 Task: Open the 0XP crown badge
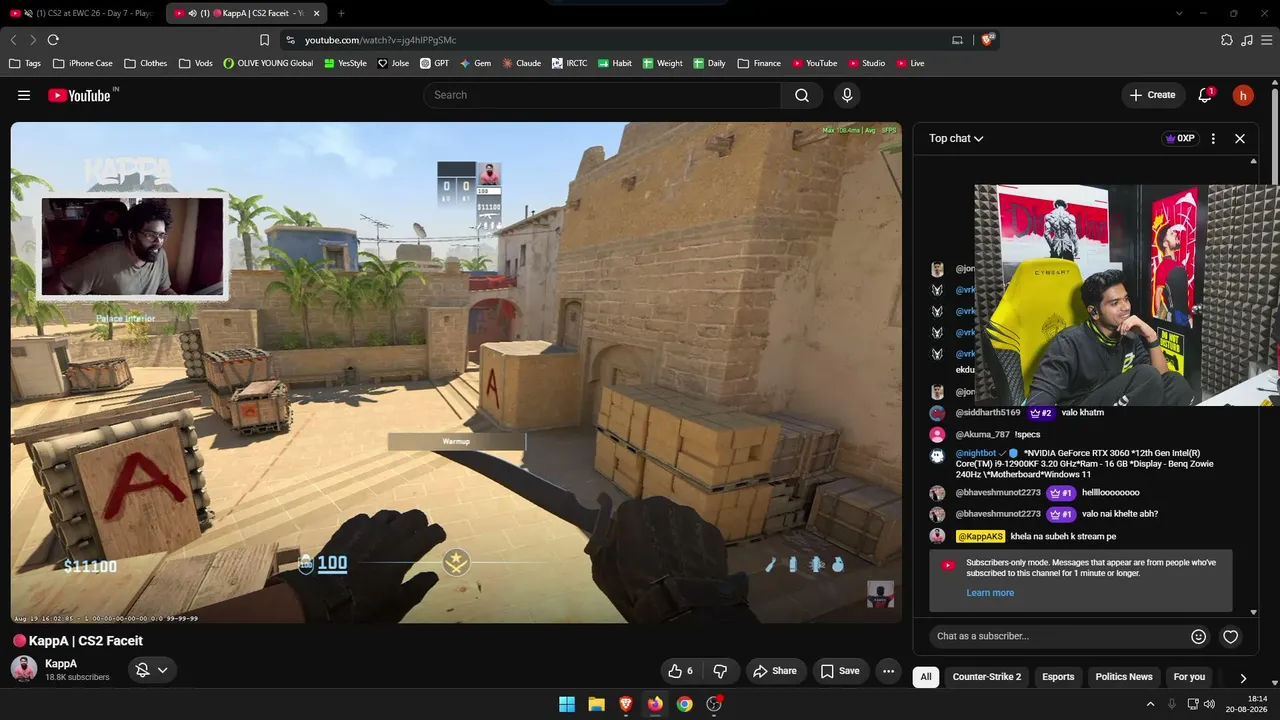[x=1180, y=138]
